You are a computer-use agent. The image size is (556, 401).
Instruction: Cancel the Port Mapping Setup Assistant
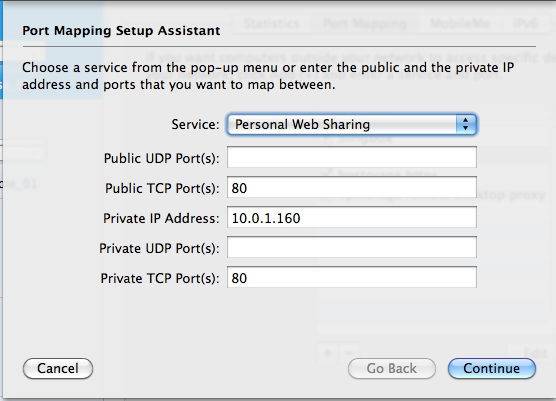(58, 368)
